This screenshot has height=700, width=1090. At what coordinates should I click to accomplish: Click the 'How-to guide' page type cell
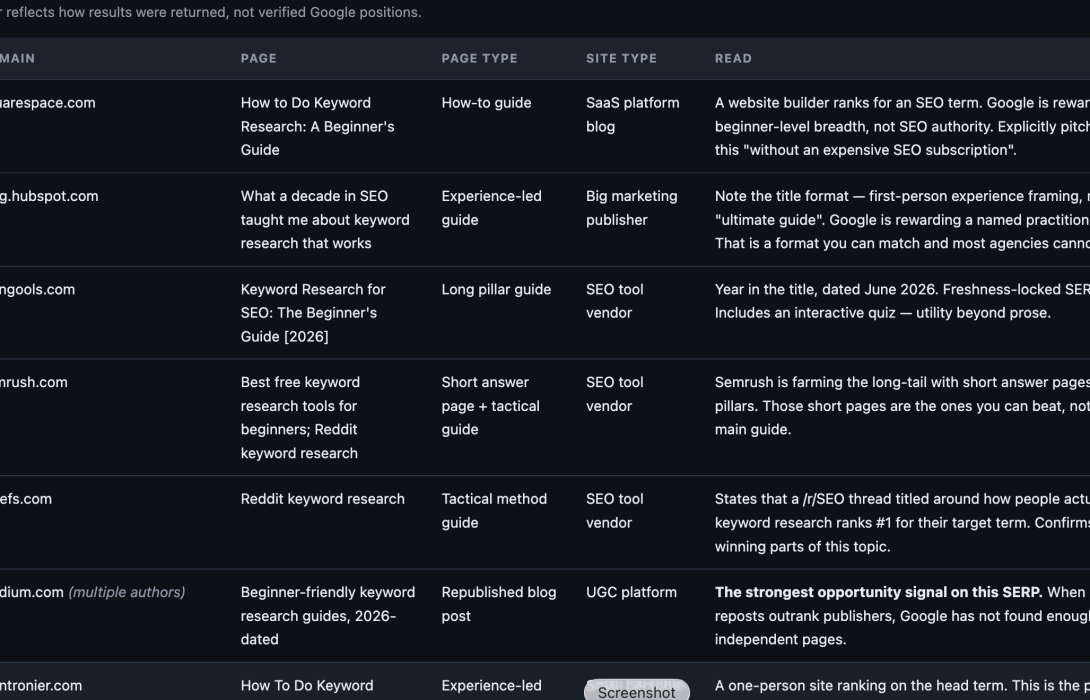(x=487, y=103)
